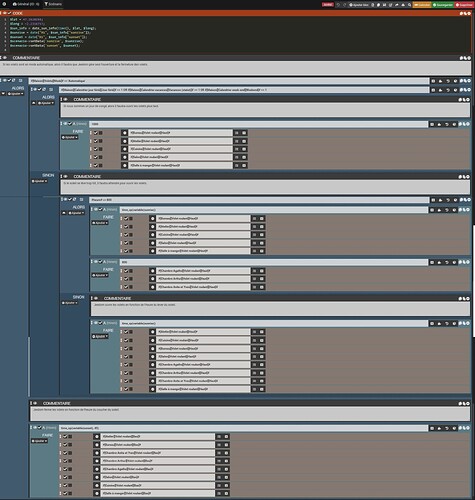
Task: Click the red Supprimer button
Action: click(x=464, y=5)
